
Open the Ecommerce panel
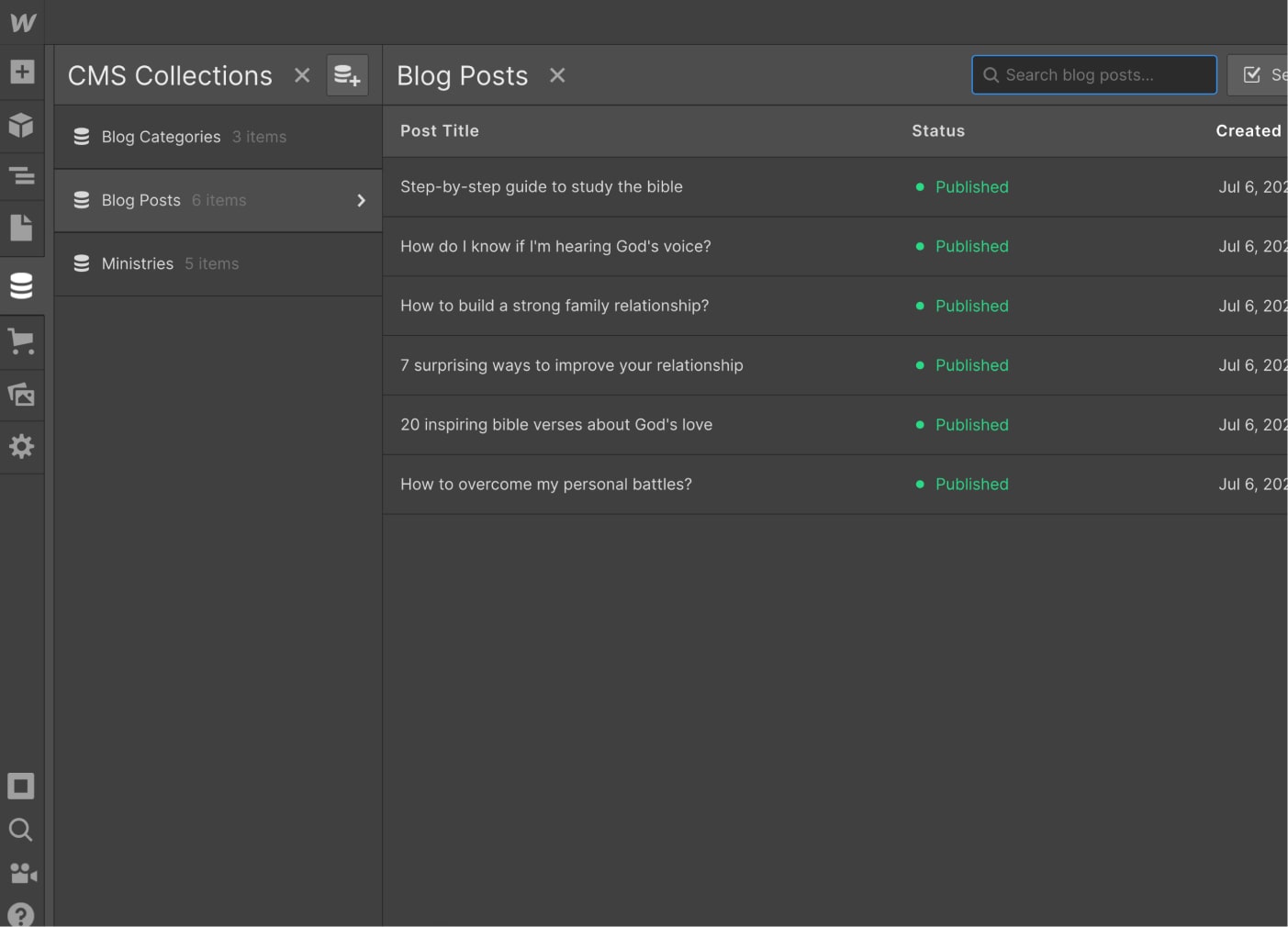point(21,341)
